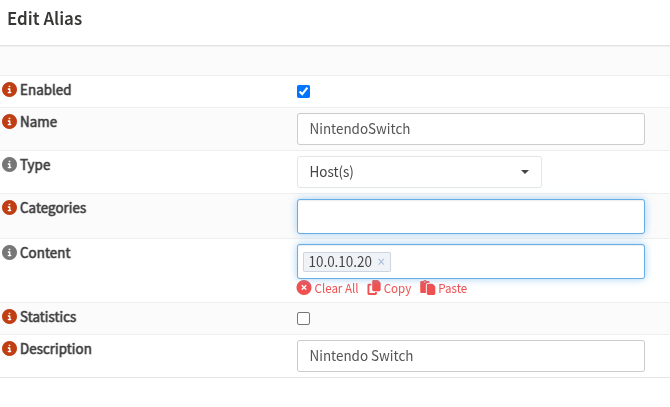This screenshot has height=407, width=670.
Task: Click the Content label text
Action: point(45,252)
